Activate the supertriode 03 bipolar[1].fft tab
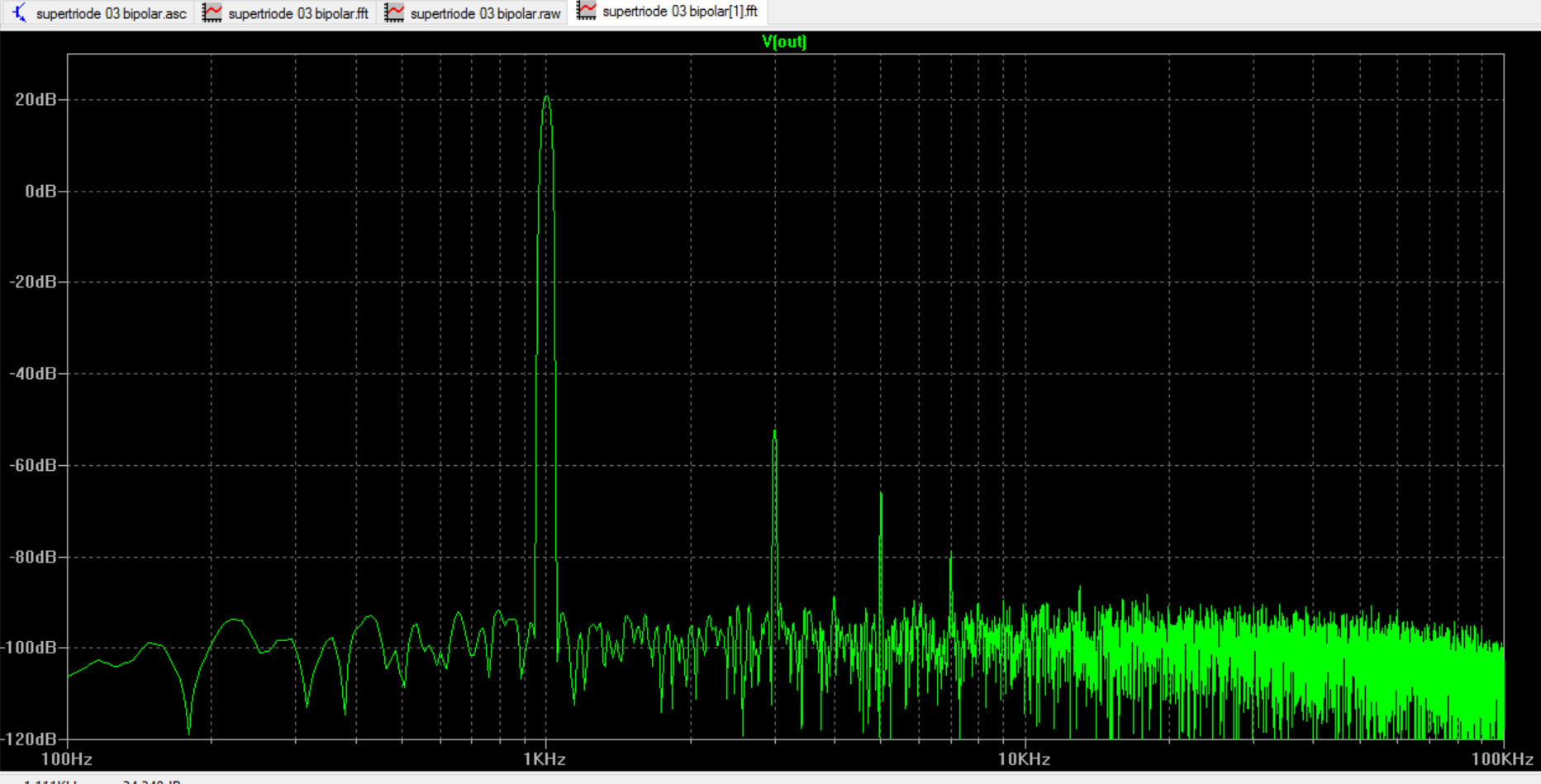The image size is (1541, 784). point(668,12)
